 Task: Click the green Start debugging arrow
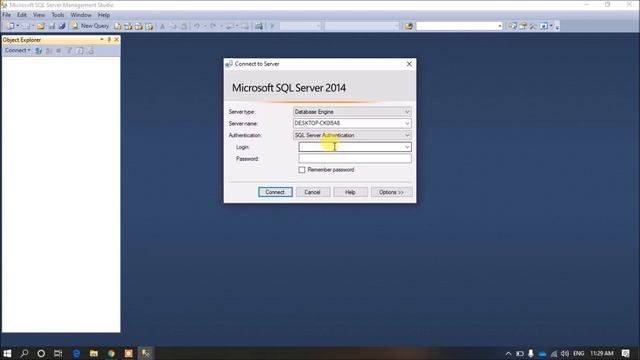272,26
